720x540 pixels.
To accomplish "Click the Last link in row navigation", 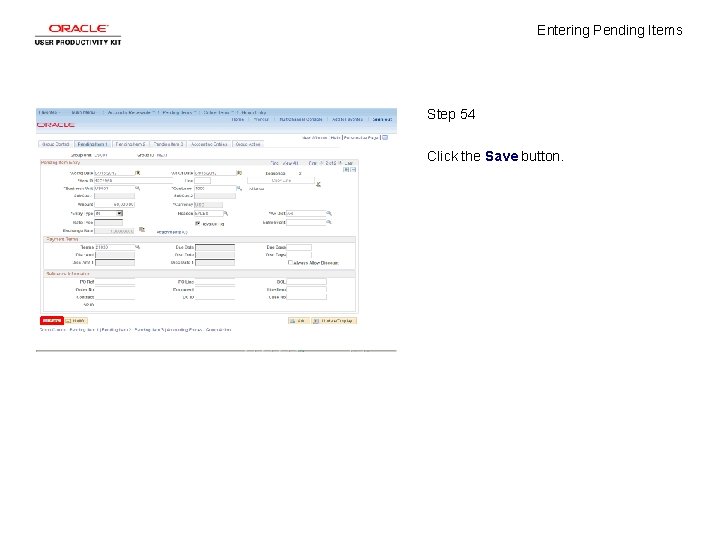I will point(349,163).
